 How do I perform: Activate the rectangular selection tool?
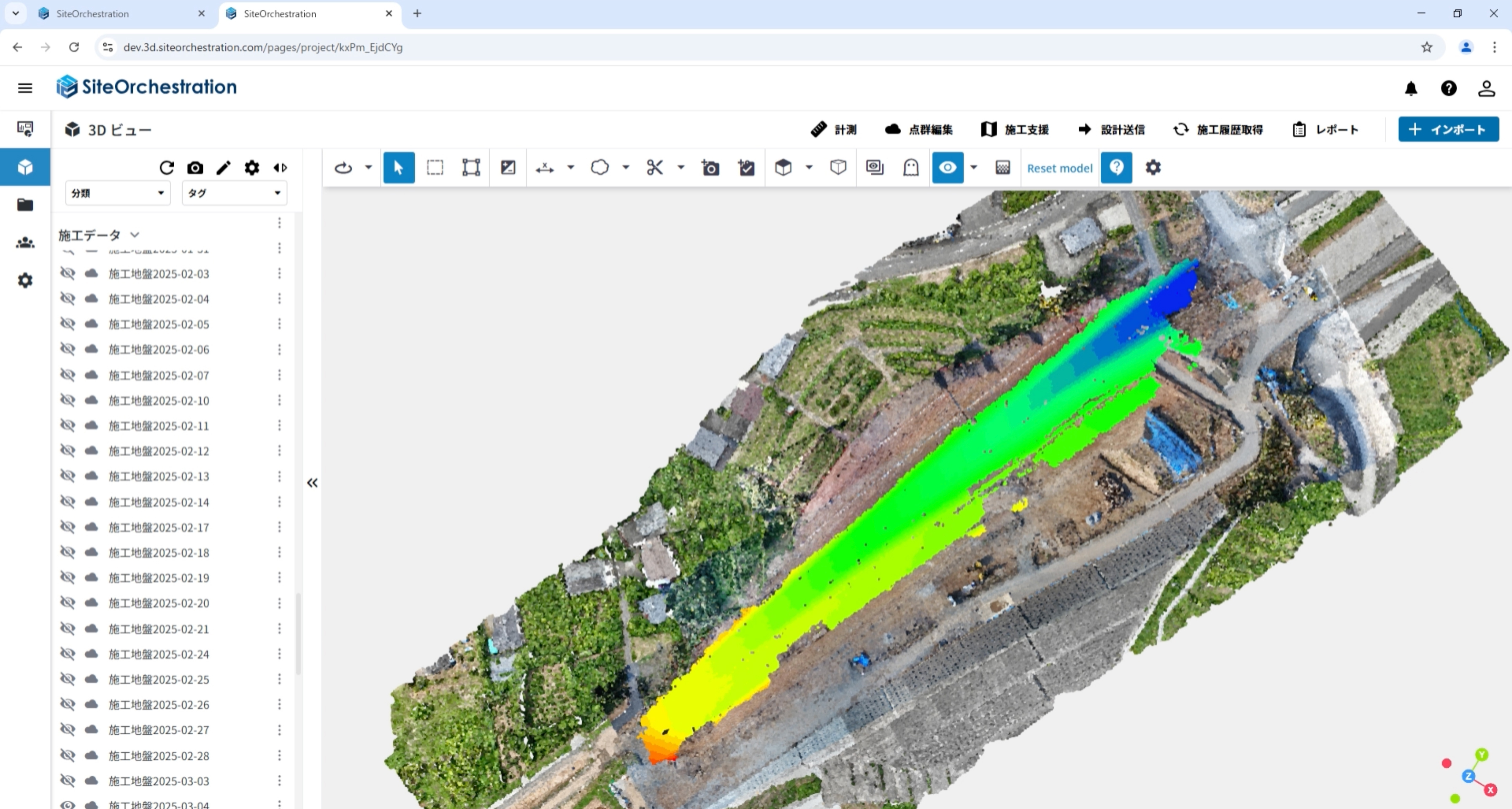coord(435,167)
